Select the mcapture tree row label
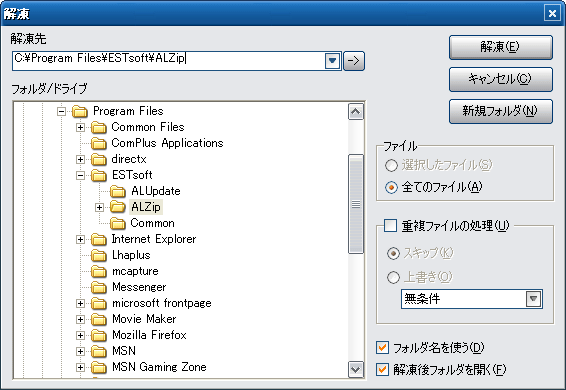Screen dimensions: 566x390 pos(135,271)
